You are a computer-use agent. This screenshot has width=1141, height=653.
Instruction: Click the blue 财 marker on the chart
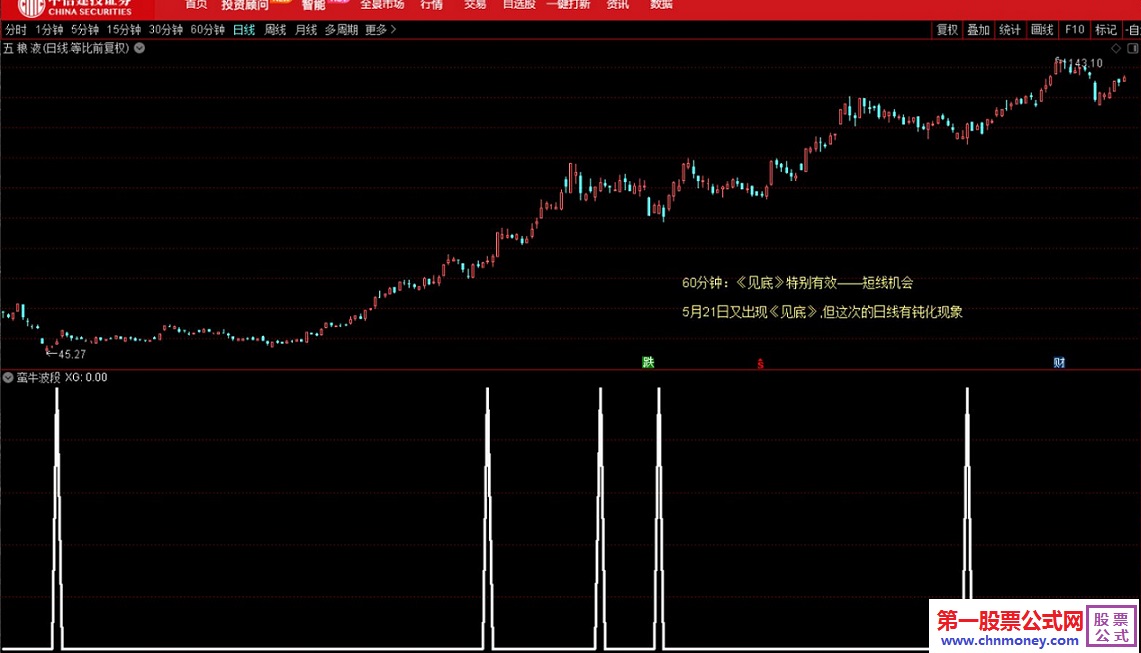click(x=1060, y=363)
